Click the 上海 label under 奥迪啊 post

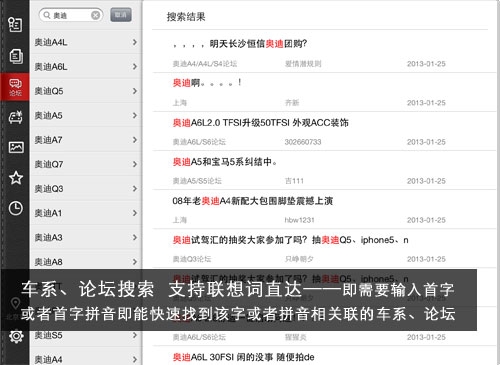click(x=180, y=103)
